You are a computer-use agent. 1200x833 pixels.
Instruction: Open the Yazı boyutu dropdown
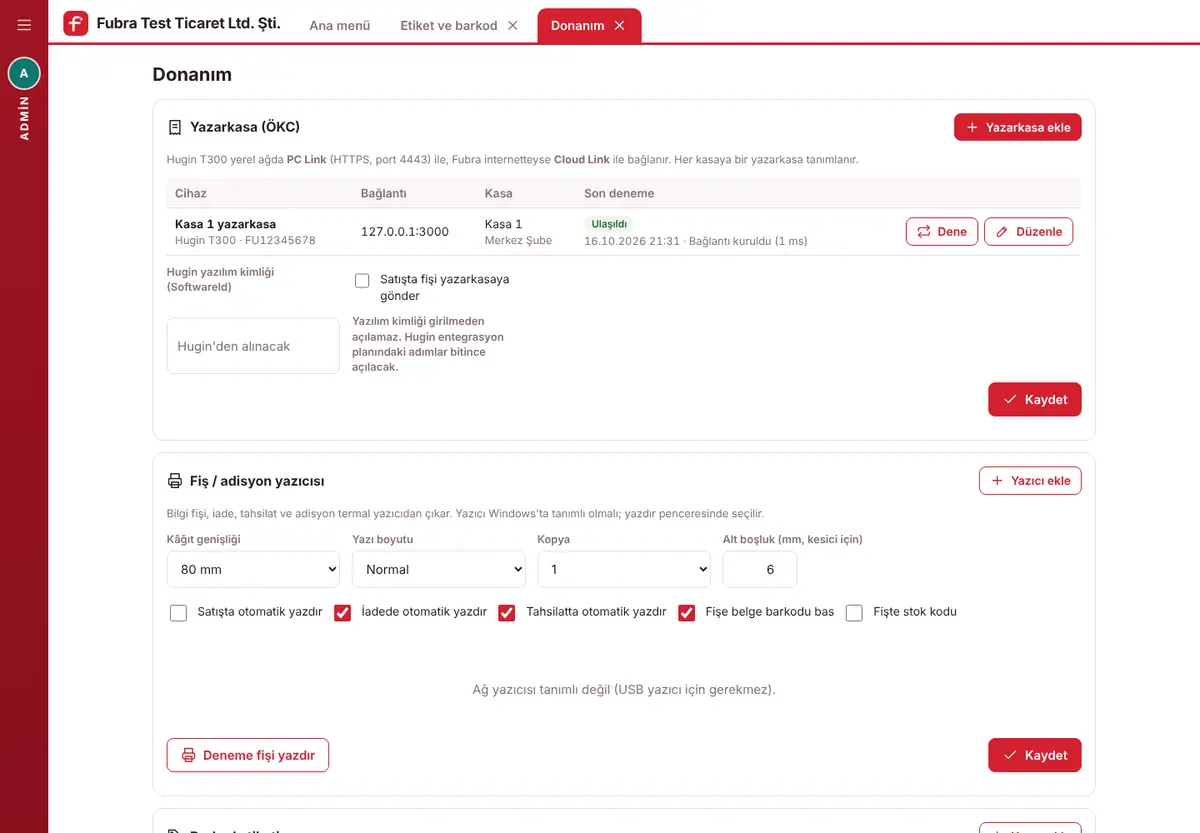pyautogui.click(x=439, y=569)
